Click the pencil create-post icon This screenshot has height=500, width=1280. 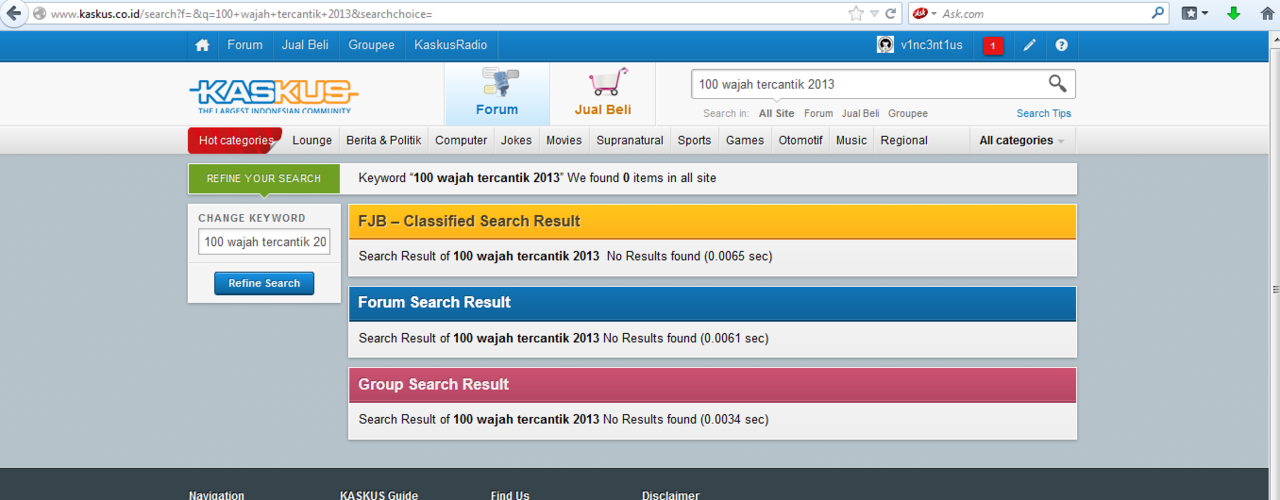coord(1030,45)
